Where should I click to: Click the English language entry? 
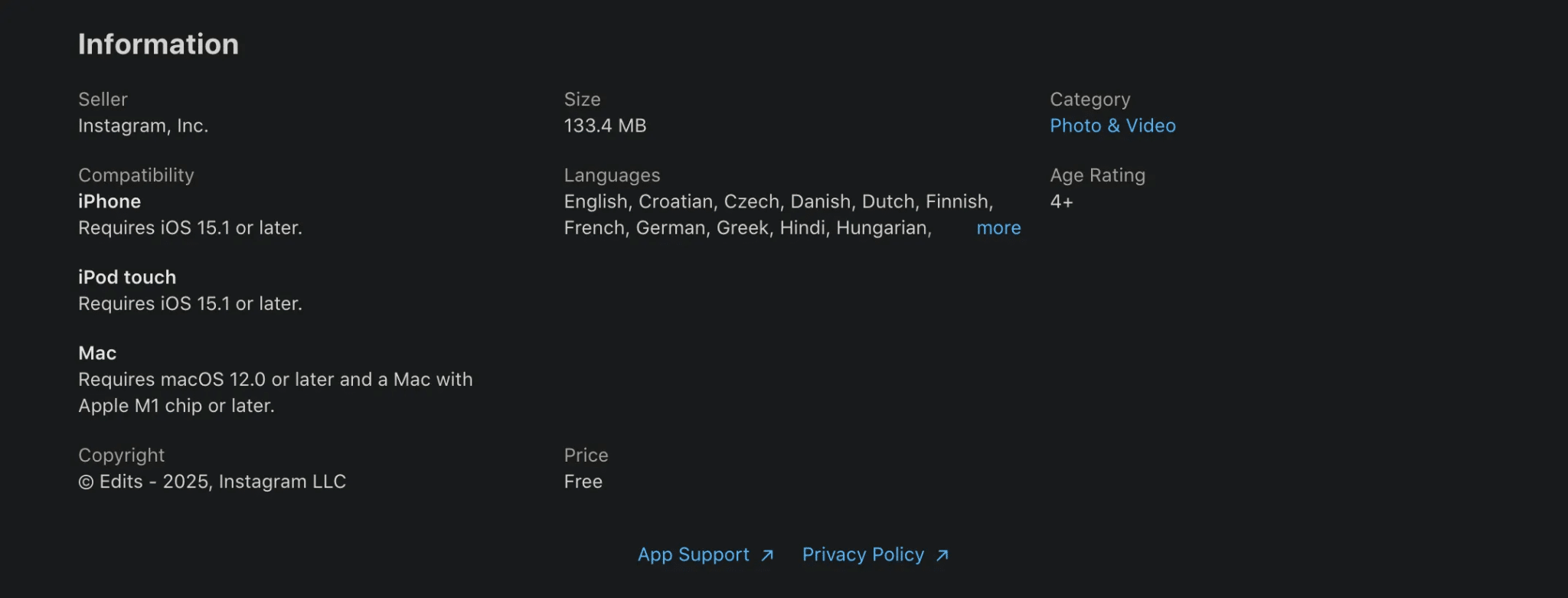(594, 201)
